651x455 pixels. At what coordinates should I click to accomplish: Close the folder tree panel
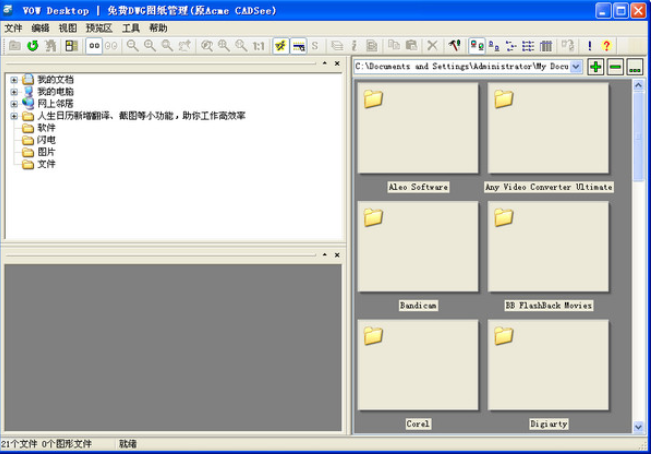coord(337,64)
